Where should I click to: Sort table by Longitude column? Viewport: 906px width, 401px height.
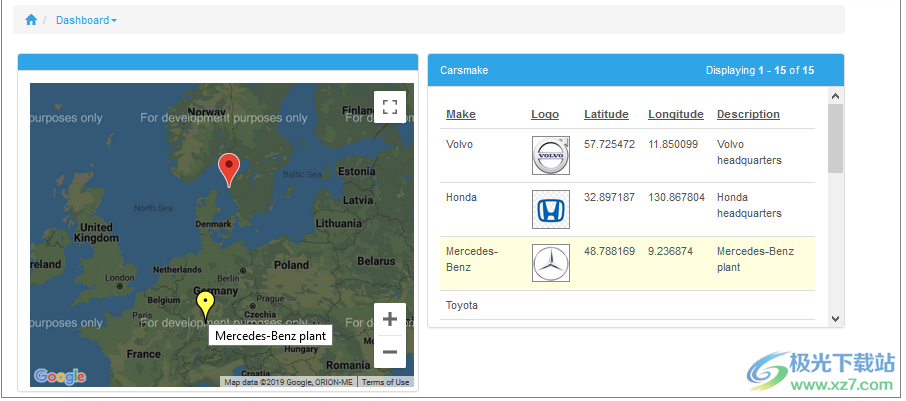coord(675,114)
